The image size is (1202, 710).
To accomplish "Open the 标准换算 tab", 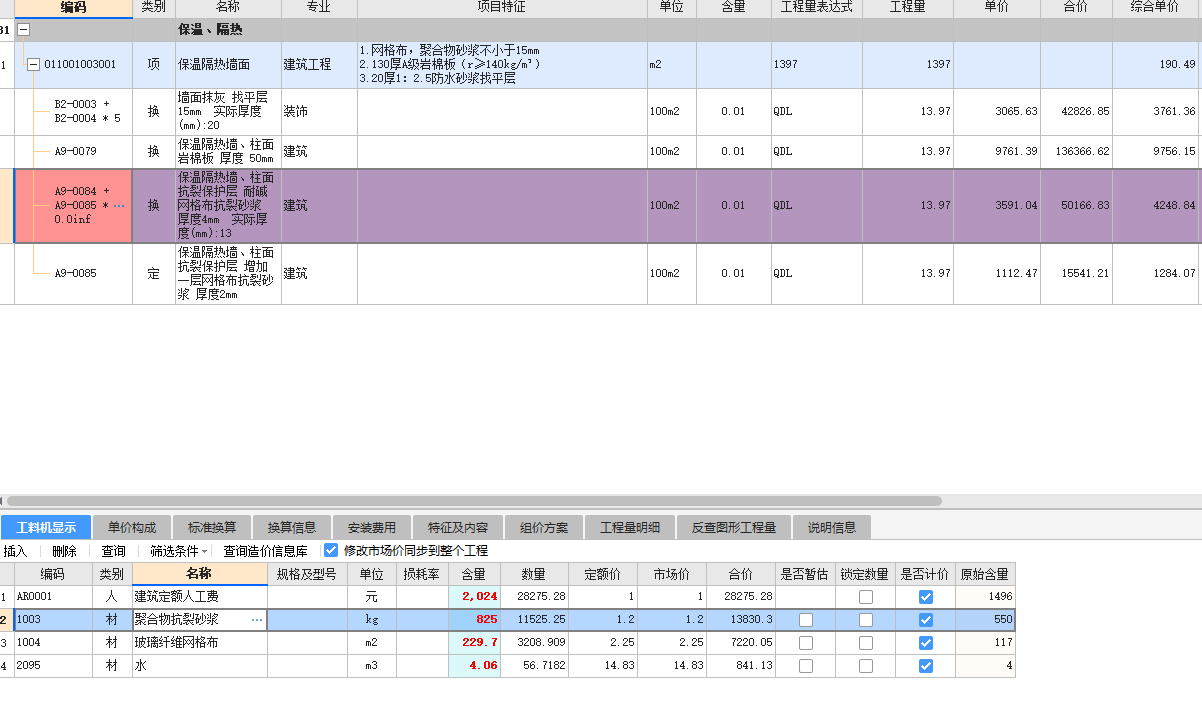I will (x=212, y=528).
